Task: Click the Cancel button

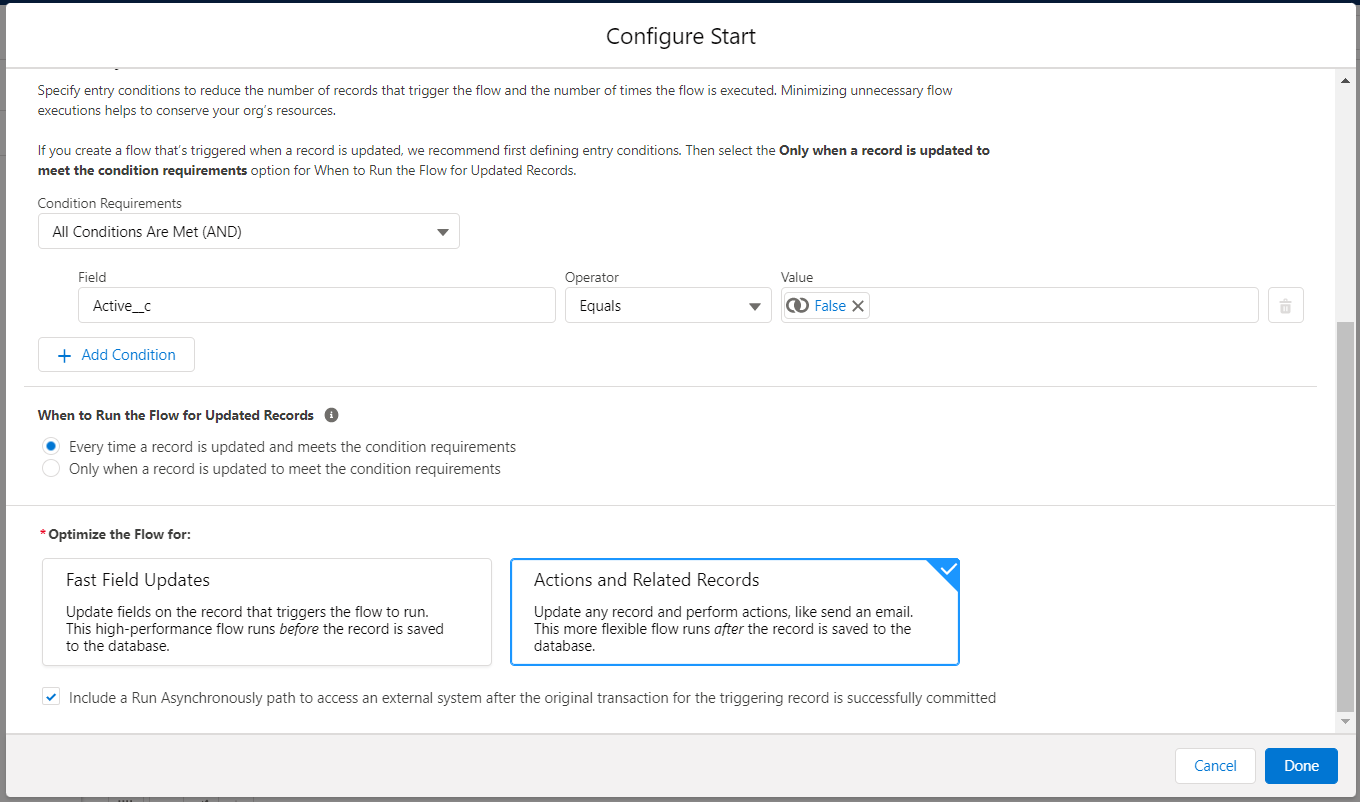Action: tap(1215, 765)
